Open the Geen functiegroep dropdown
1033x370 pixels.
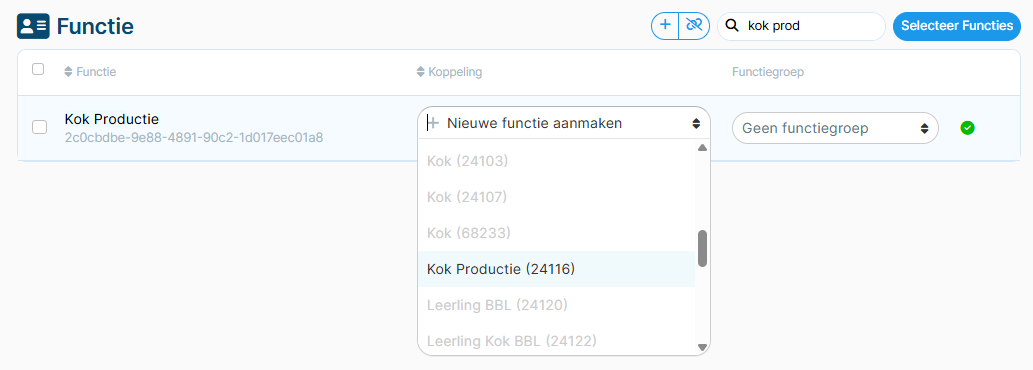(x=835, y=128)
